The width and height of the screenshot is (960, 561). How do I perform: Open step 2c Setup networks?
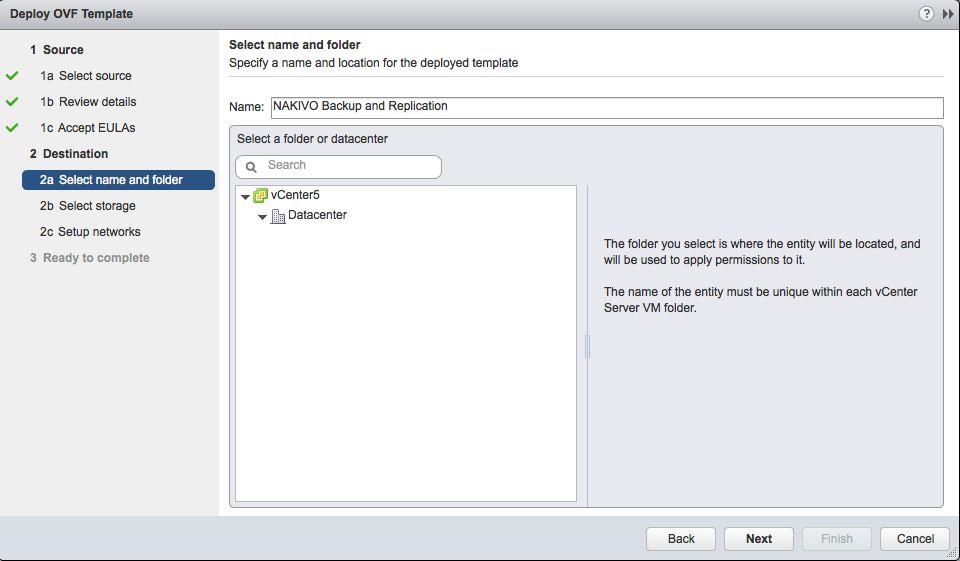click(x=90, y=232)
